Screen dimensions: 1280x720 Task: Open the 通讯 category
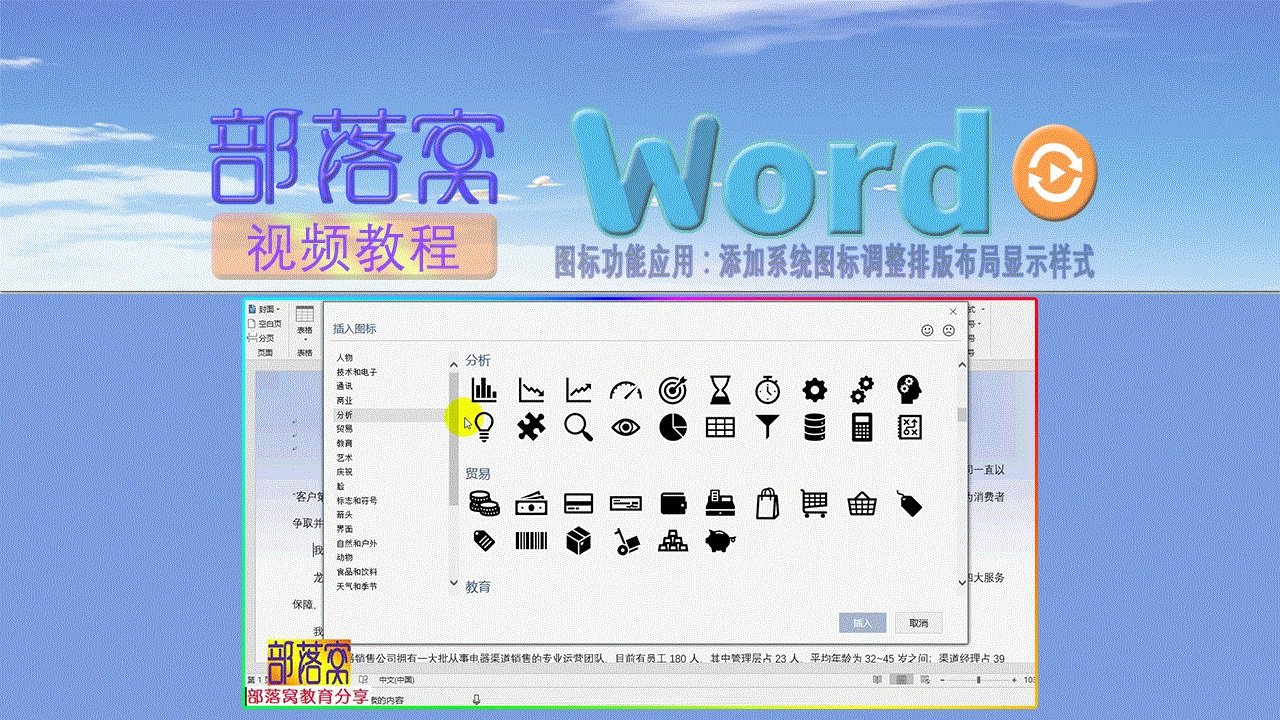pos(344,385)
